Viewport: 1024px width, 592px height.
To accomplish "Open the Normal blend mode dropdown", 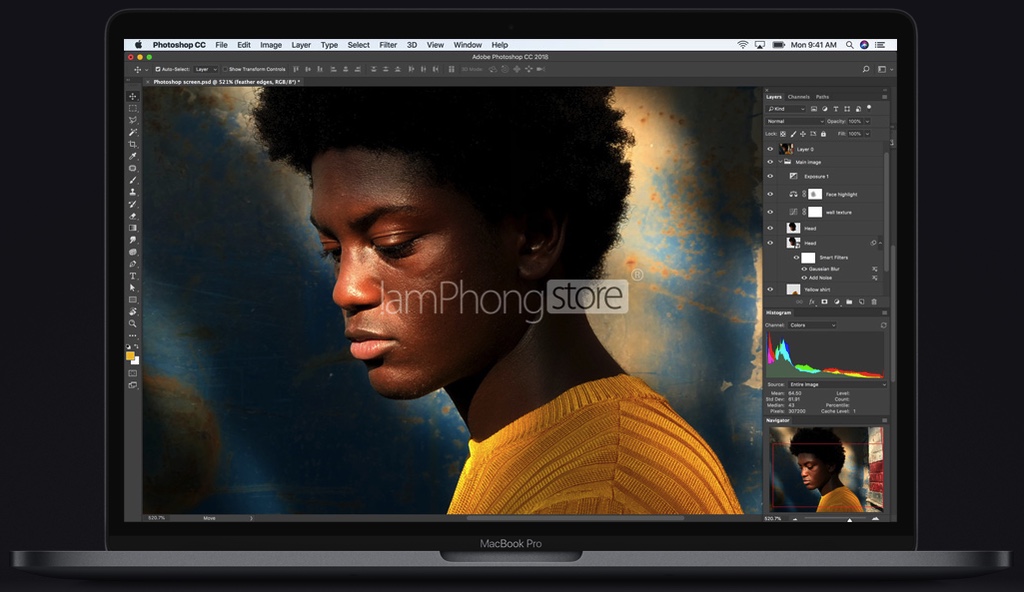I will pos(795,122).
